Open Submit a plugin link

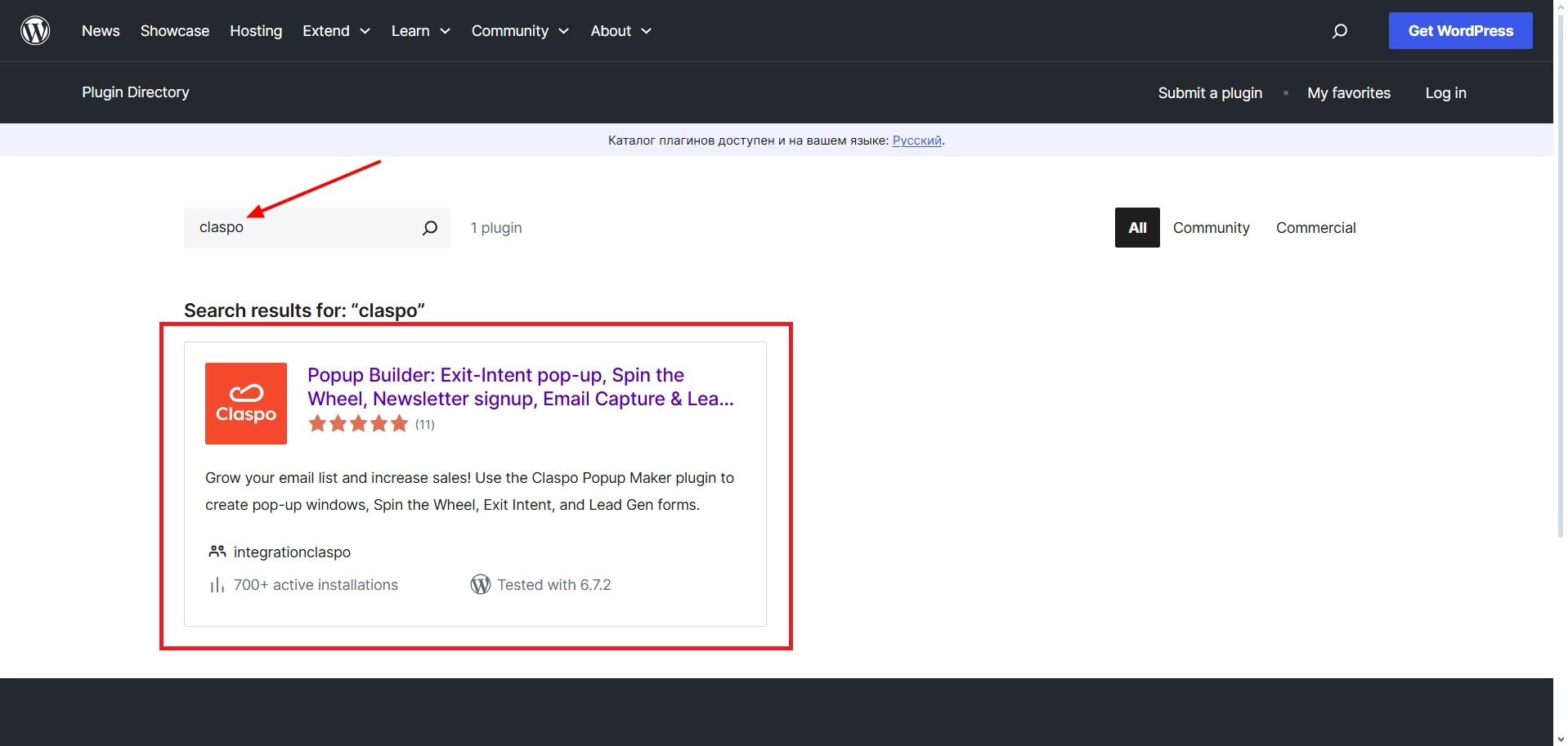click(x=1210, y=93)
